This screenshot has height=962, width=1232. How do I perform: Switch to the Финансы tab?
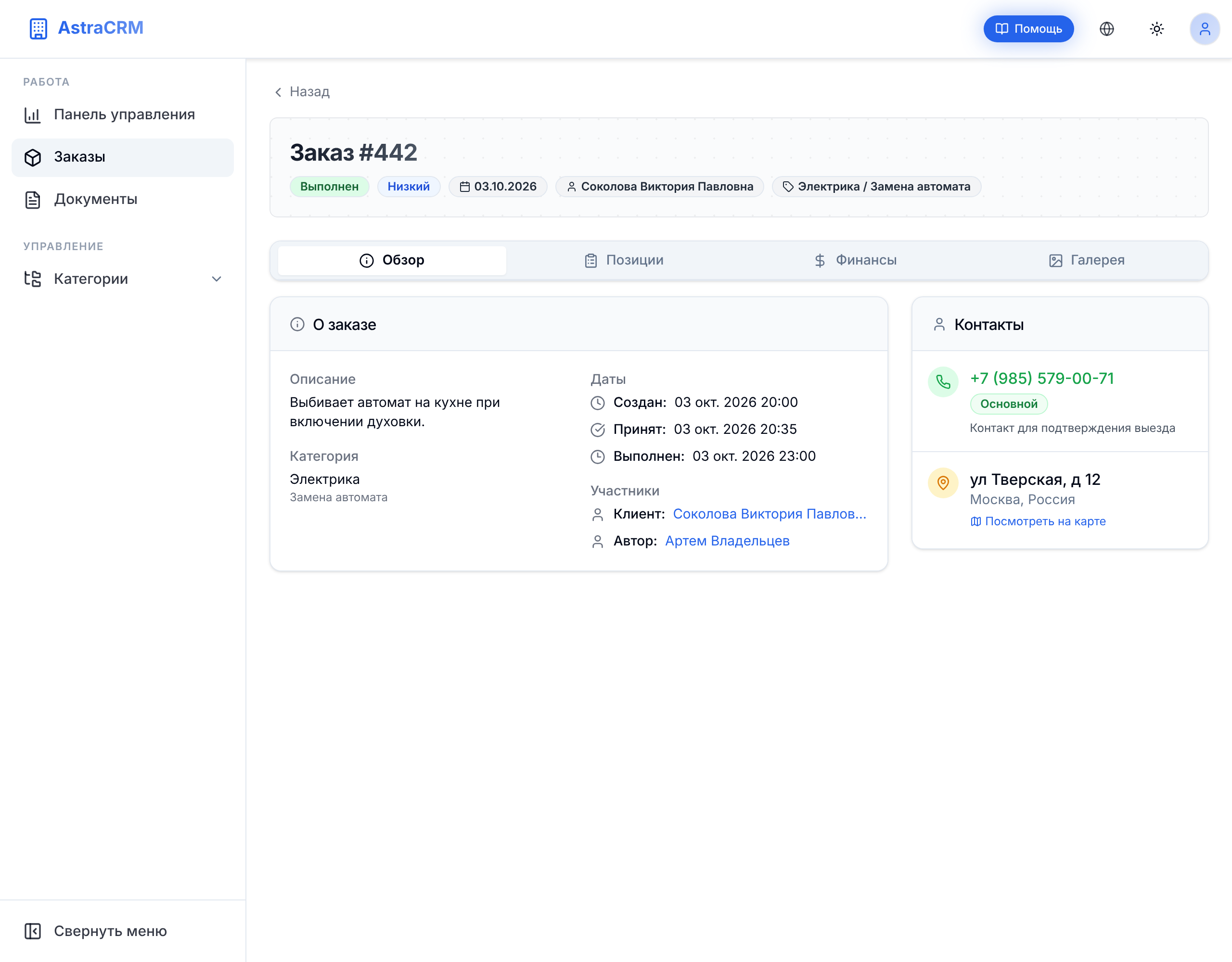[x=855, y=261]
